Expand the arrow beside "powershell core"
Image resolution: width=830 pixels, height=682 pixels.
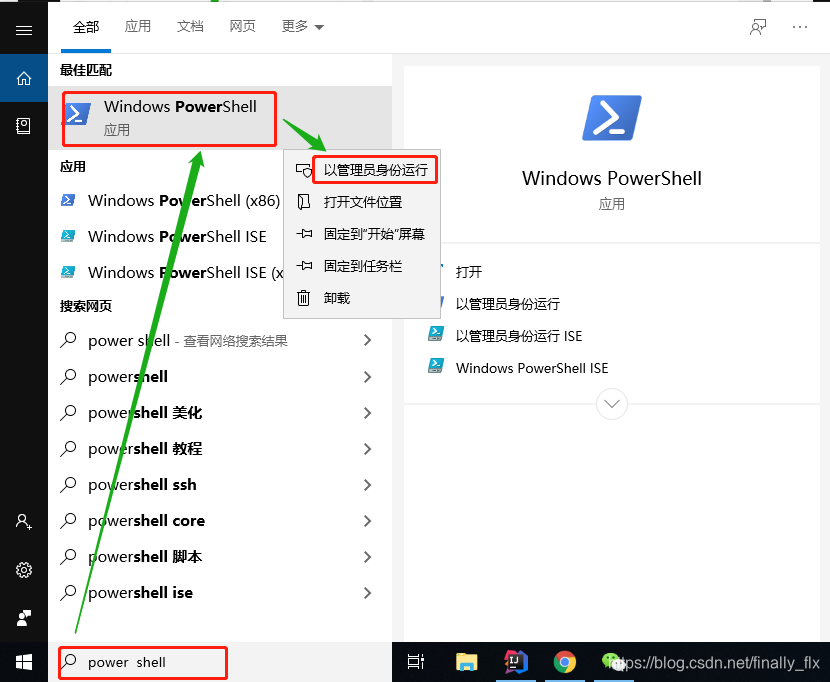tap(367, 521)
